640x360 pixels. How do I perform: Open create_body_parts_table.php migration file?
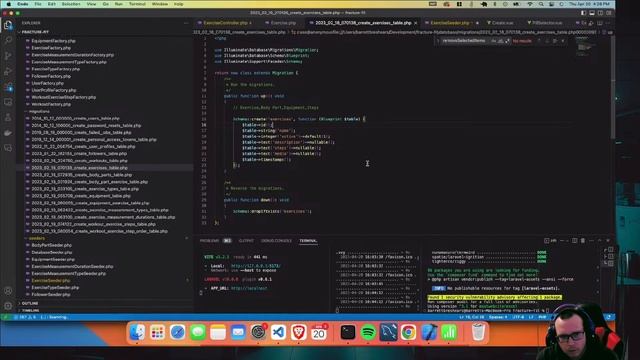pyautogui.click(x=82, y=175)
